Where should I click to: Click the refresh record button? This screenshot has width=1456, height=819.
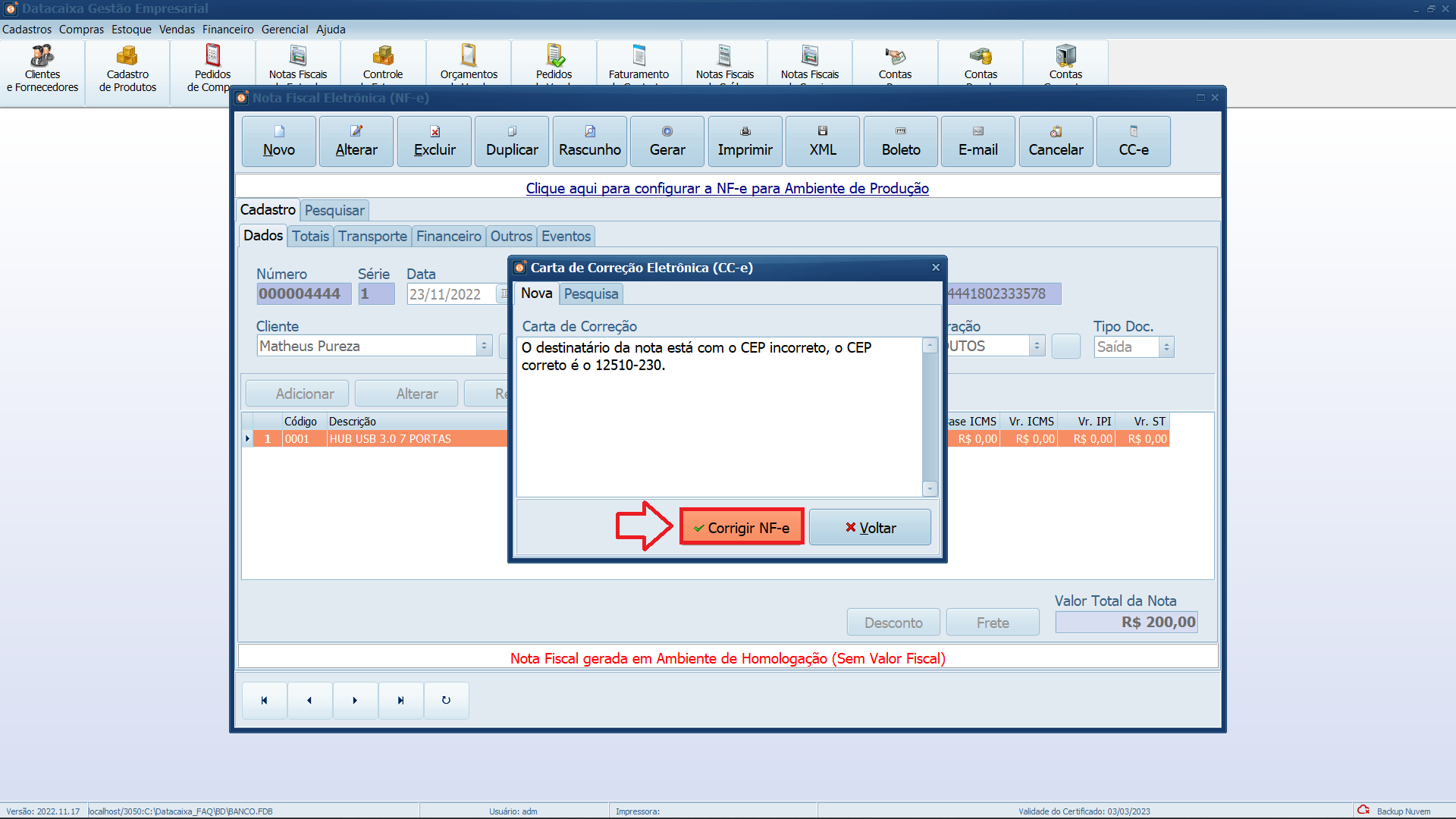pos(446,700)
